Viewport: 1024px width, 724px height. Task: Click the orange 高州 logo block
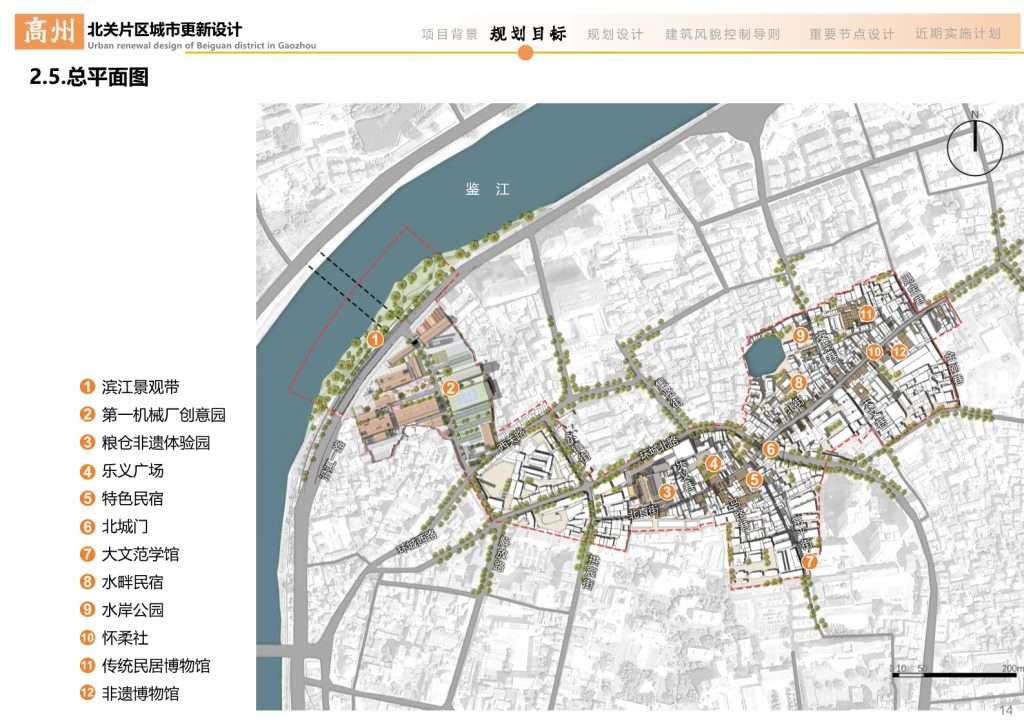pos(48,32)
